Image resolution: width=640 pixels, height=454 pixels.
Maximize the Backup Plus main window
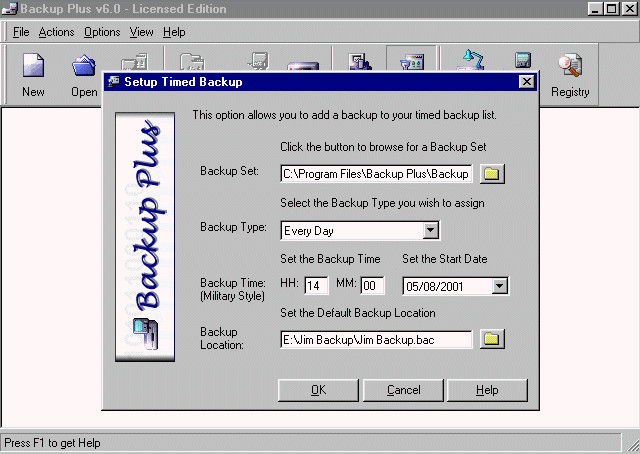[612, 9]
